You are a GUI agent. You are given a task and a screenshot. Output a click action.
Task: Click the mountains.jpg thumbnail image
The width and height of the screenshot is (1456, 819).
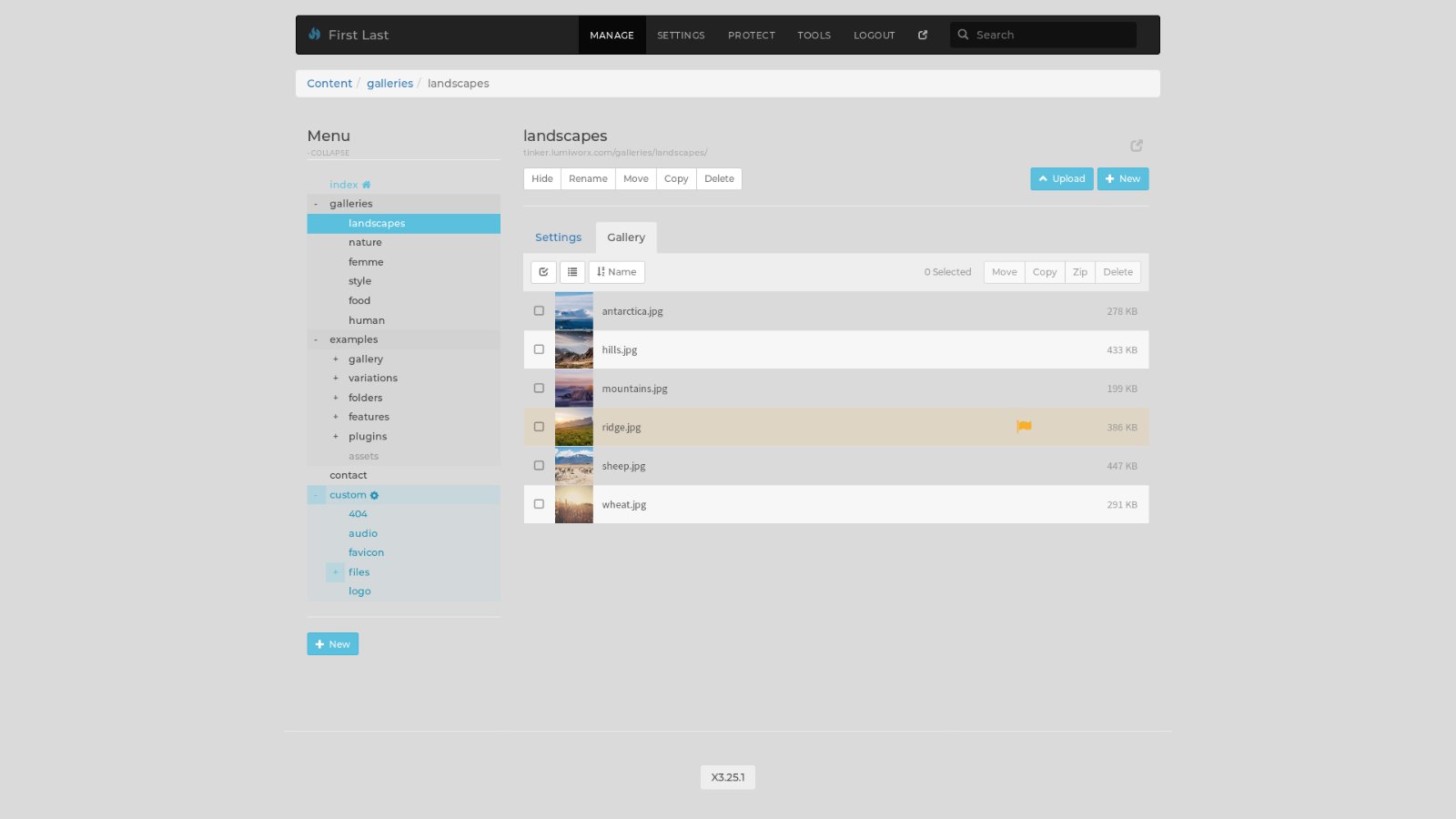pos(574,389)
